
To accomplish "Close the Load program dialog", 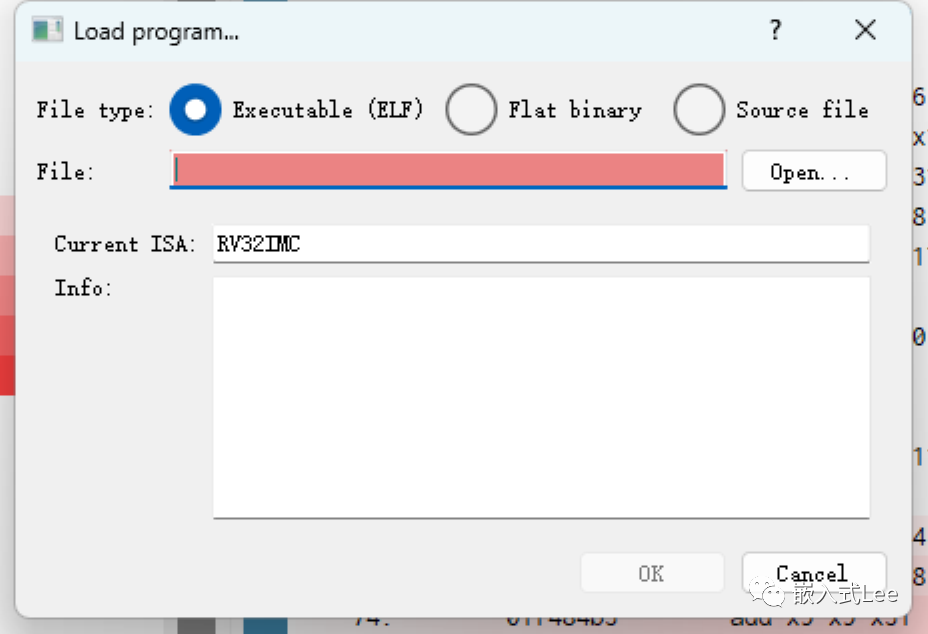I will tap(865, 30).
